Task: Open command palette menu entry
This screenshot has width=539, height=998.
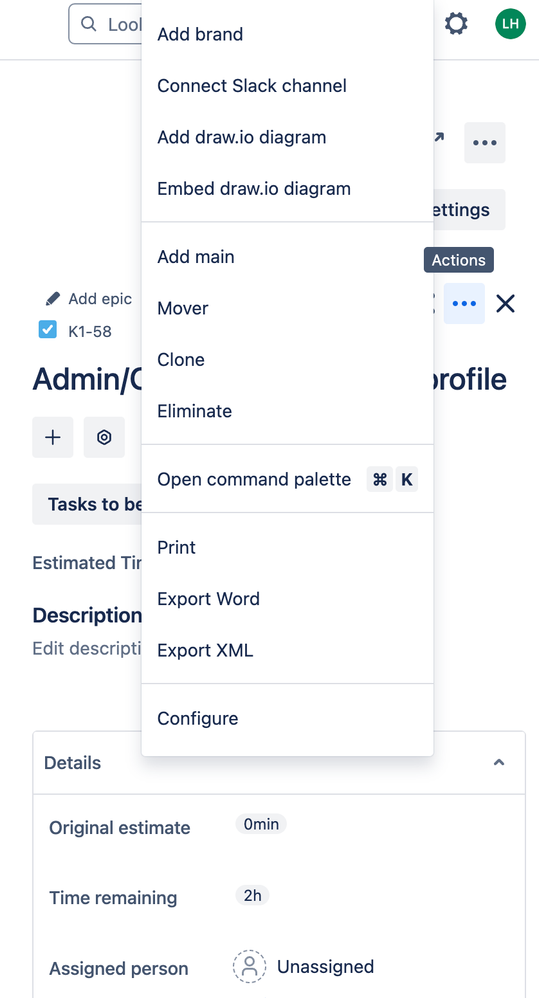Action: click(x=288, y=479)
